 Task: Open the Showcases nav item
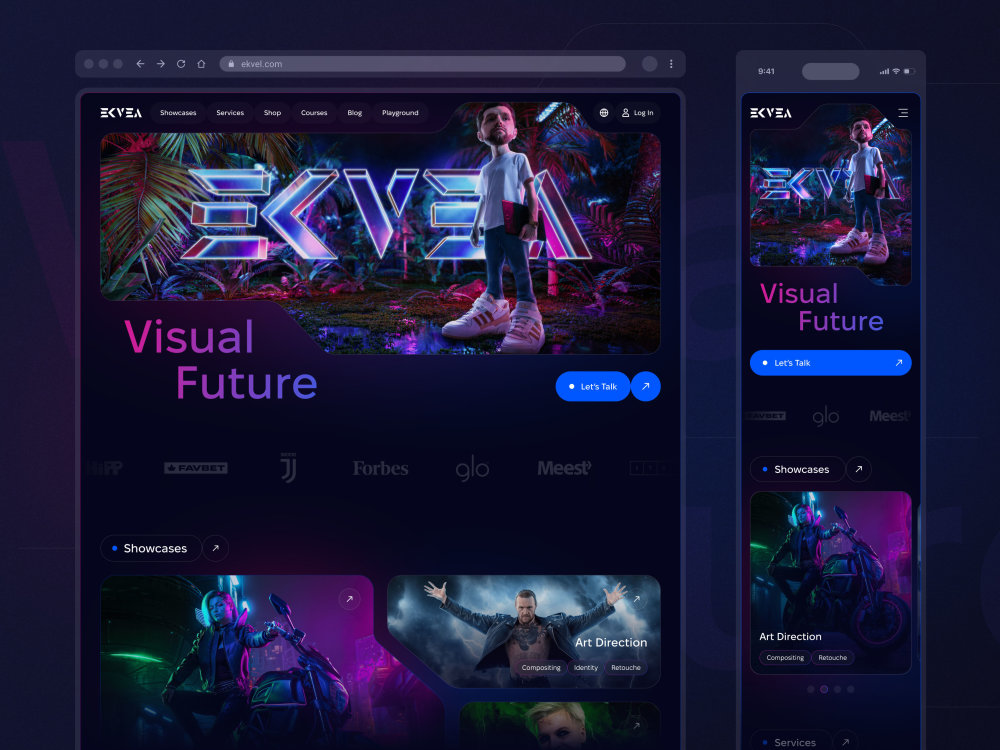(x=178, y=113)
